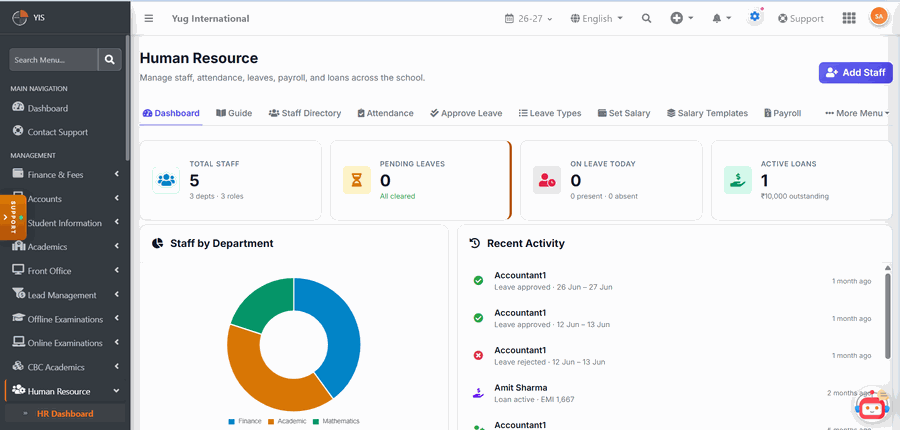Expand Finance & Fees sidebar menu
The width and height of the screenshot is (900, 430).
tap(65, 175)
